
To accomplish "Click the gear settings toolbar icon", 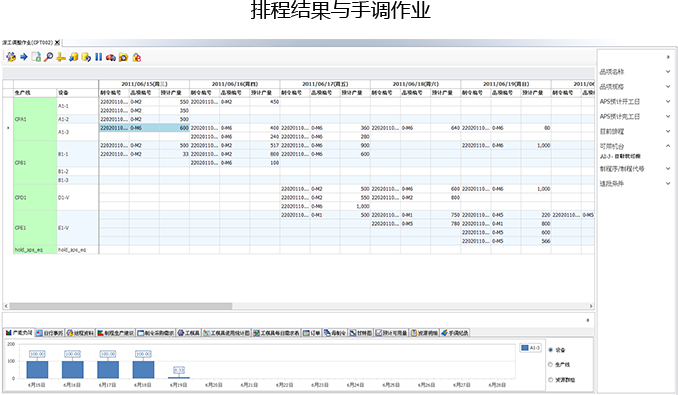I will coord(11,57).
